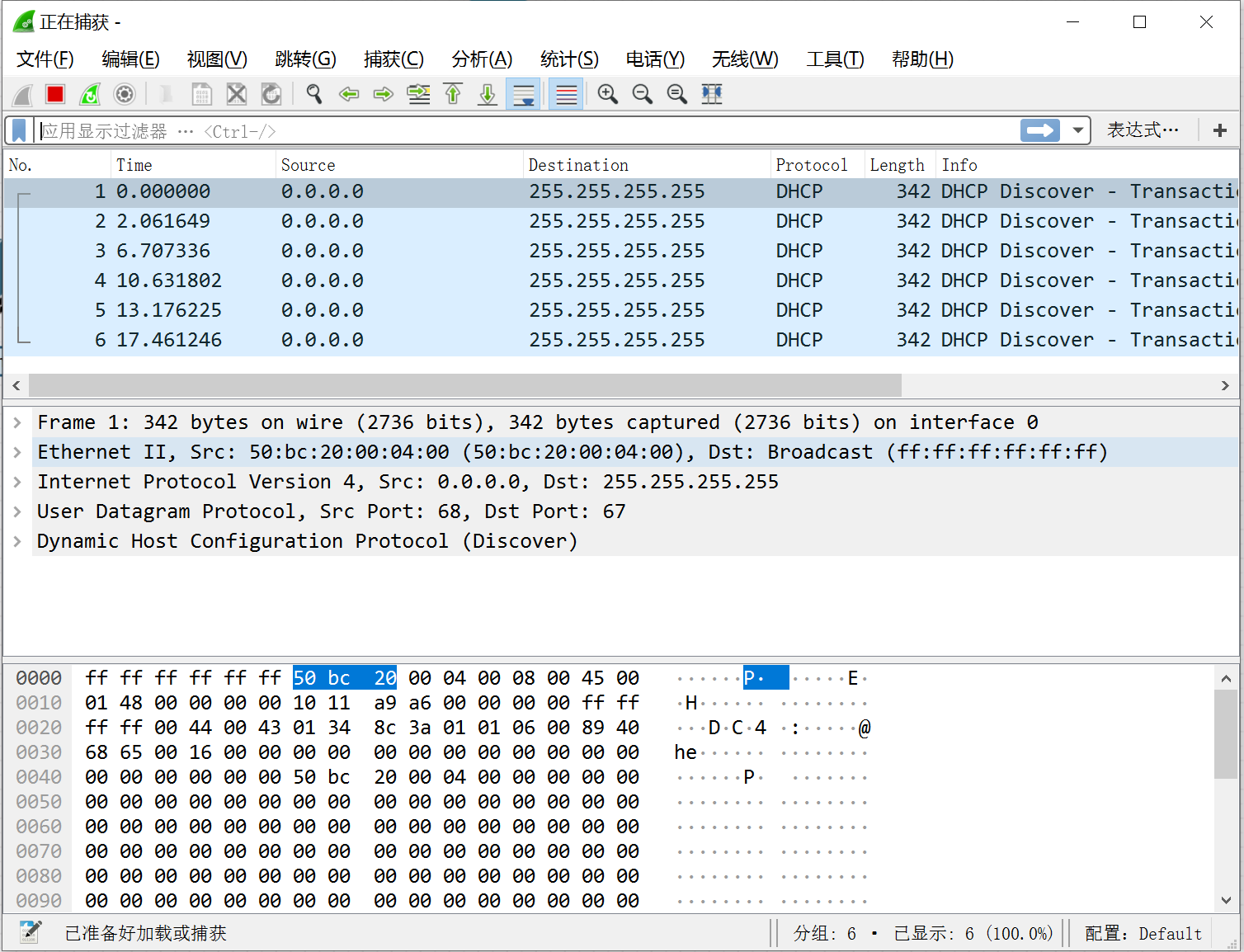Open the display filter history dropdown
This screenshot has height=952, width=1244.
[x=1077, y=130]
